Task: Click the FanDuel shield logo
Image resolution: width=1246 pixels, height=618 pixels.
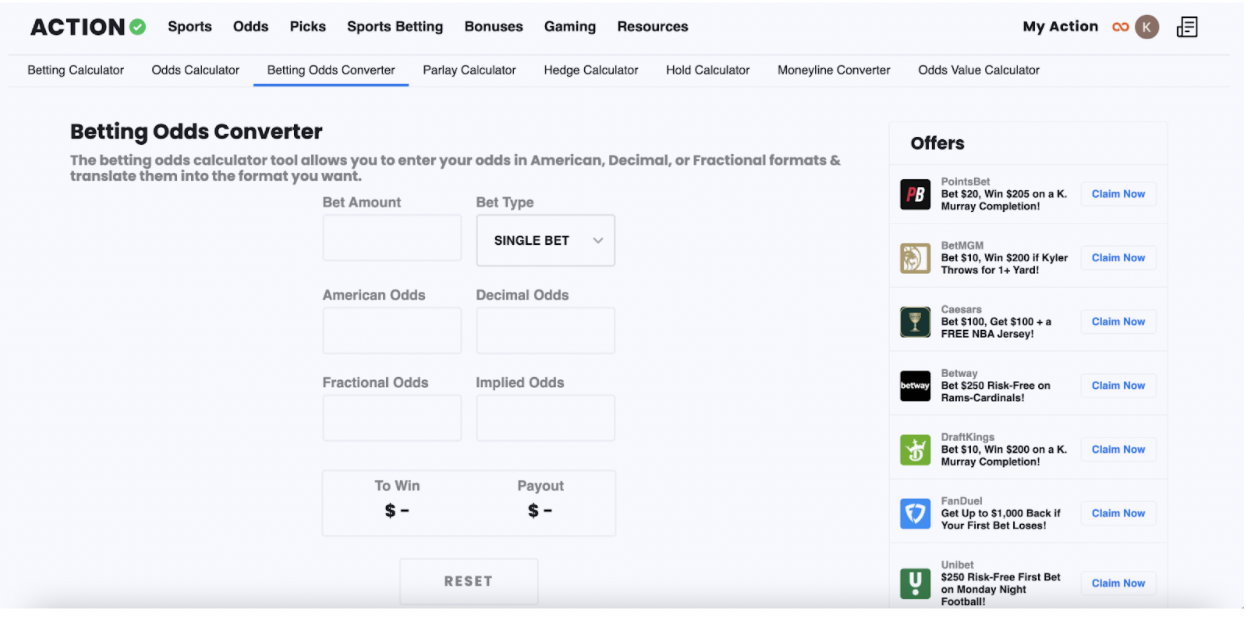Action: point(915,514)
